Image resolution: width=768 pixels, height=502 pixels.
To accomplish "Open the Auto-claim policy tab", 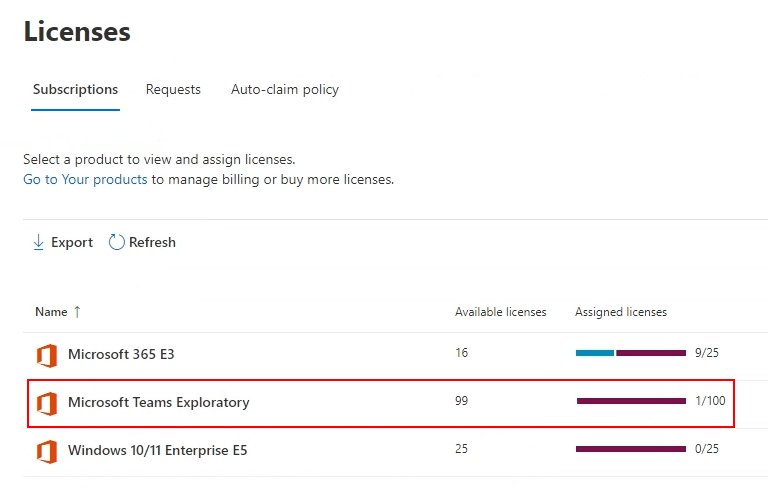I will (285, 90).
